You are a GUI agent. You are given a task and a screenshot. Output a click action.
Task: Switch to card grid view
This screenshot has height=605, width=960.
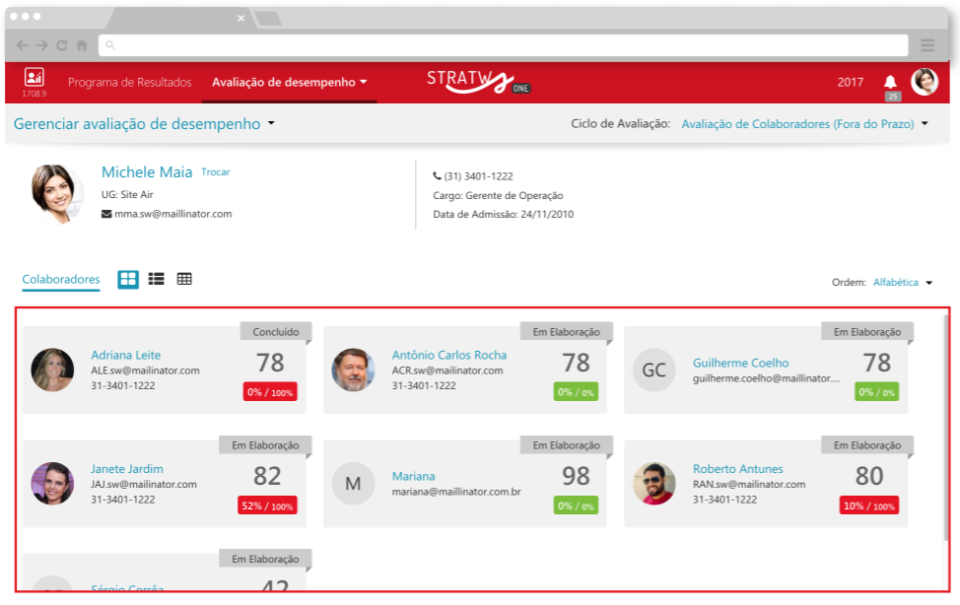(128, 279)
